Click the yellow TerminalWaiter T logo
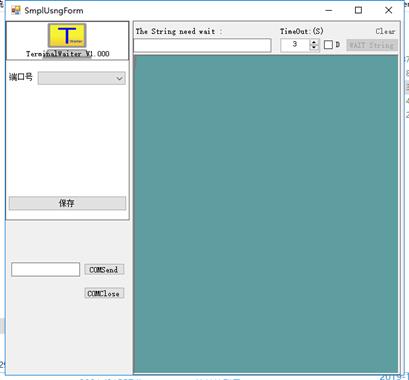Image resolution: width=409 pixels, height=380 pixels. tap(67, 35)
